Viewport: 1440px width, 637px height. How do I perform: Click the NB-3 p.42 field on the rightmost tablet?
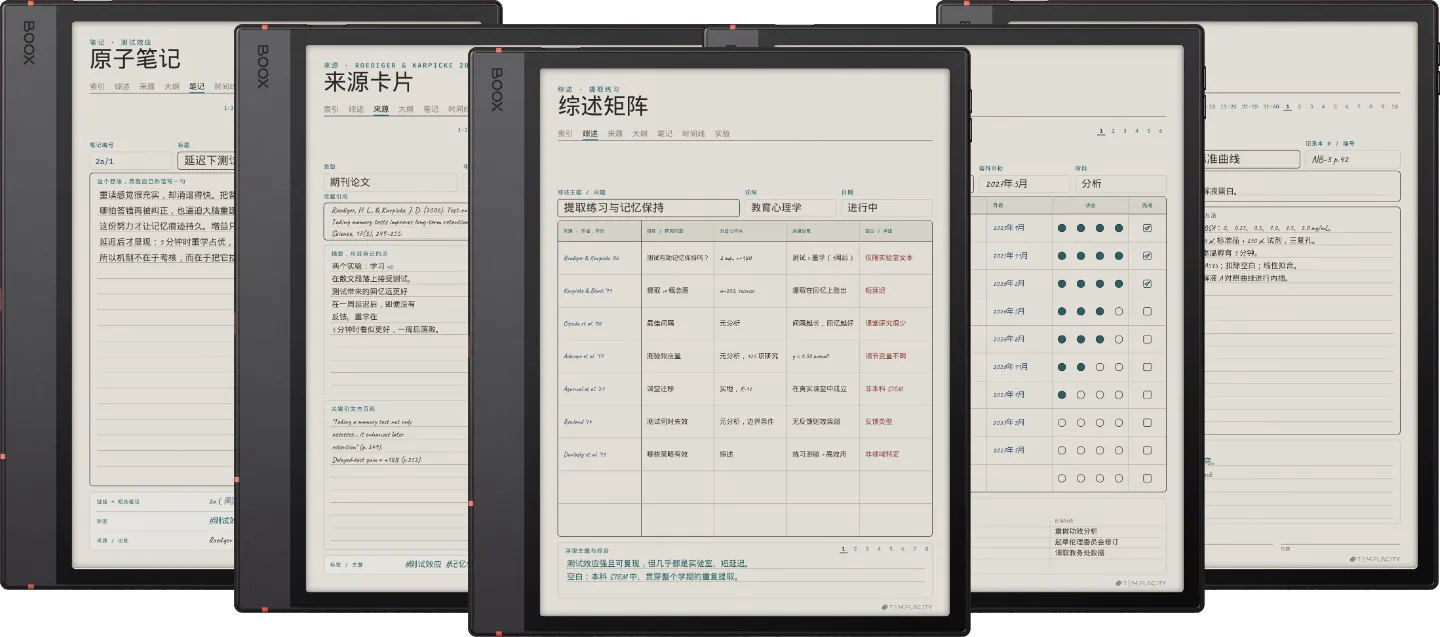coord(1352,159)
